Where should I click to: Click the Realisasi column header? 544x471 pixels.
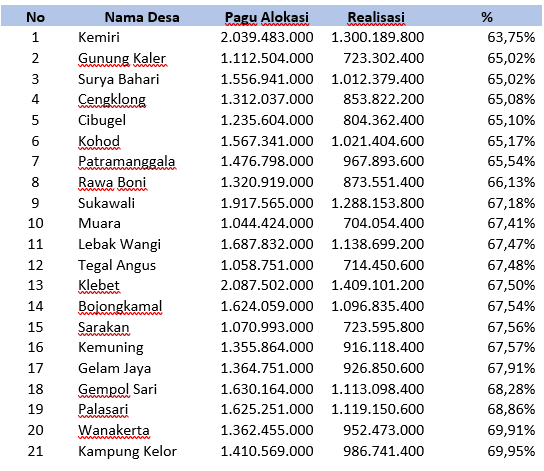click(x=376, y=17)
